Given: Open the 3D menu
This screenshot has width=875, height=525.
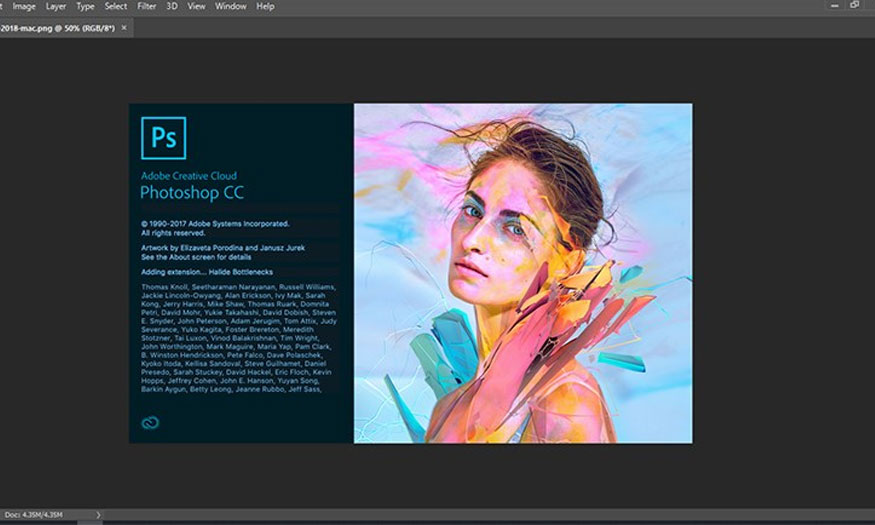Looking at the screenshot, I should click(172, 7).
